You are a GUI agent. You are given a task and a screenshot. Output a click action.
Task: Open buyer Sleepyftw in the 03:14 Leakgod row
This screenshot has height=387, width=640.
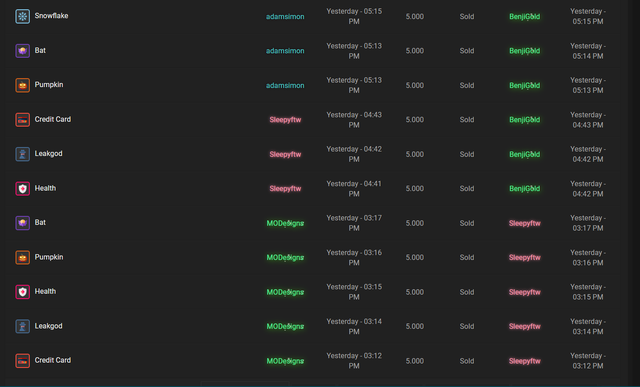point(524,327)
